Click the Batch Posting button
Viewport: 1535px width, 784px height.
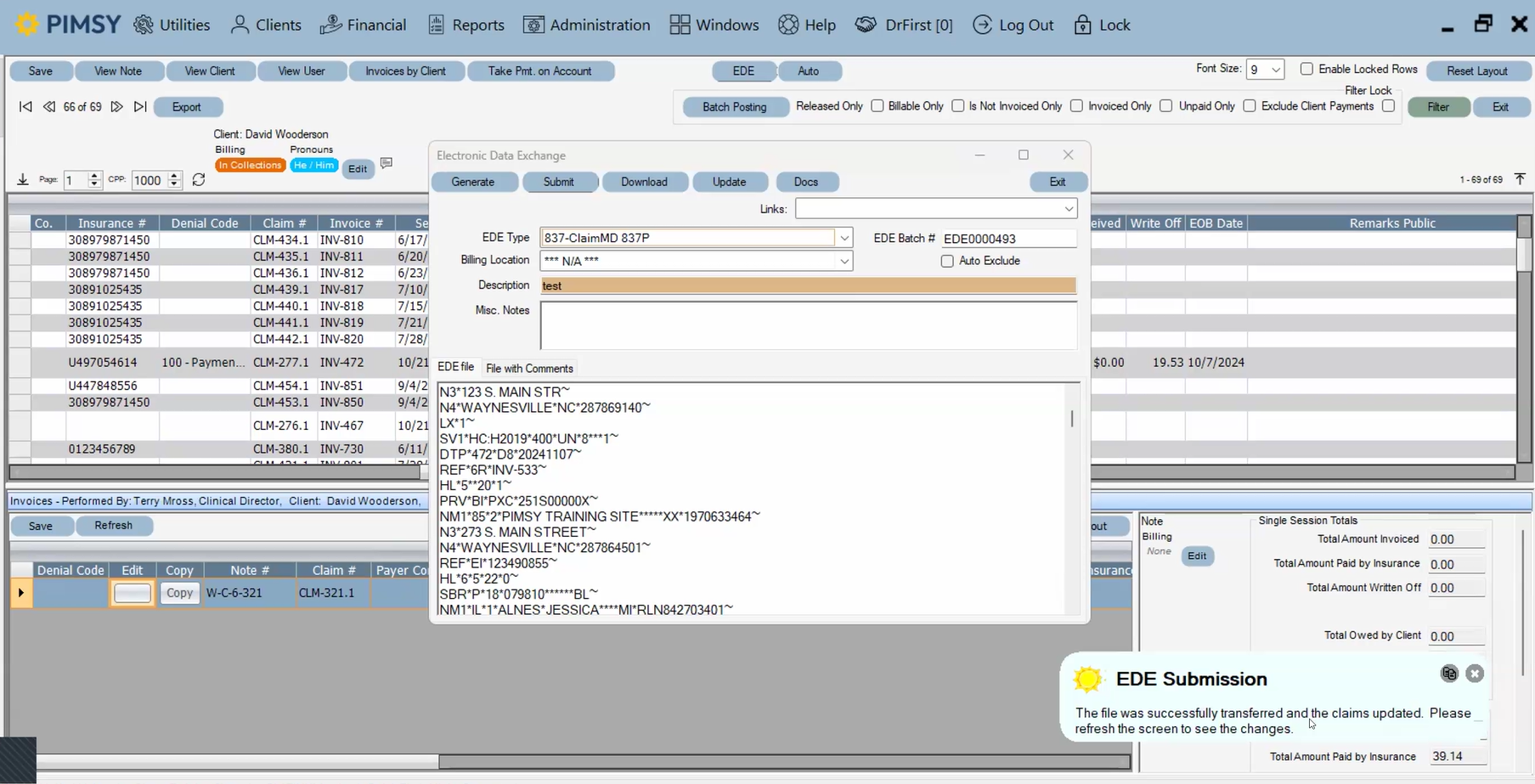tap(734, 107)
